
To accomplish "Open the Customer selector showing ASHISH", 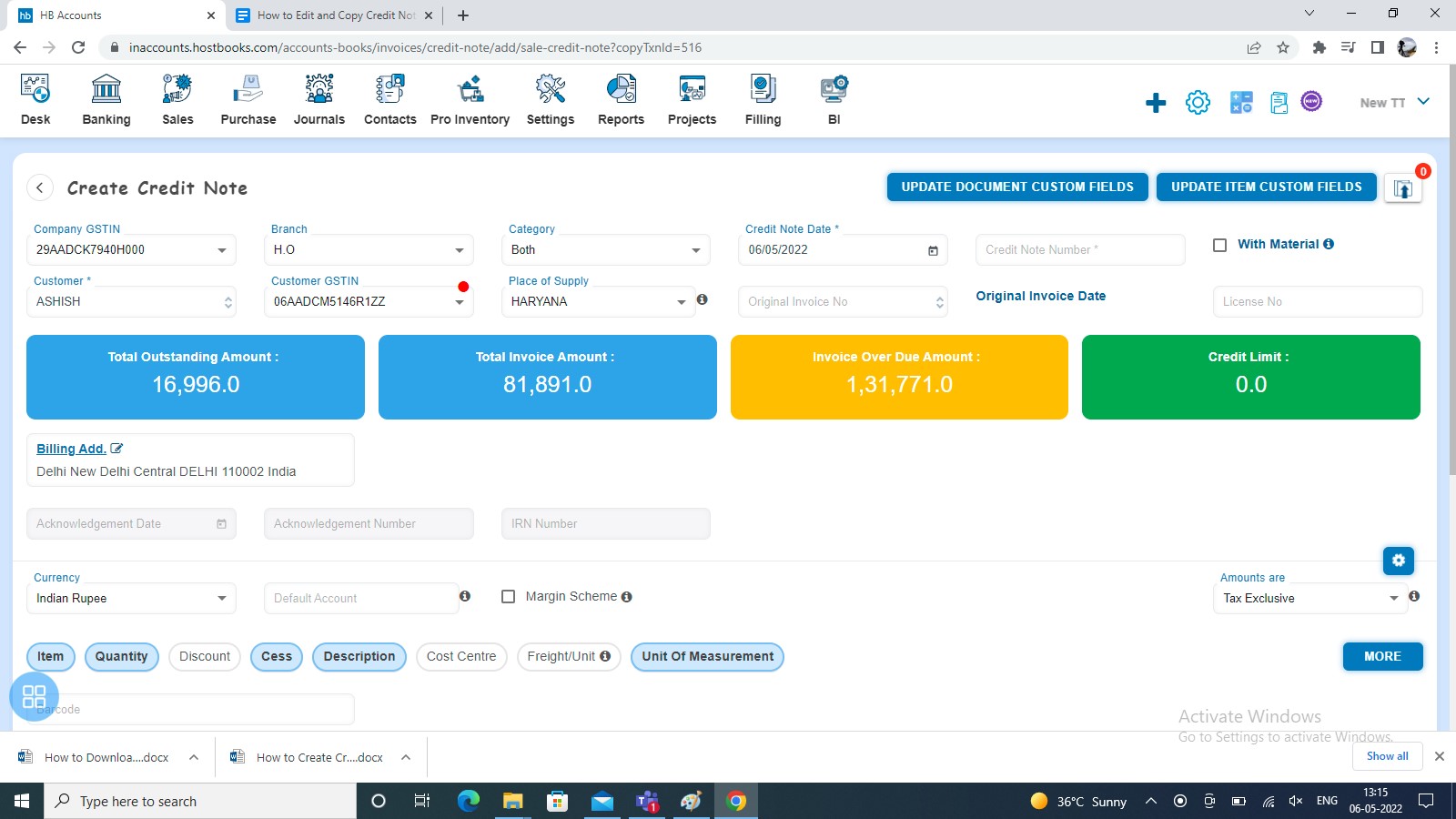I will (131, 302).
